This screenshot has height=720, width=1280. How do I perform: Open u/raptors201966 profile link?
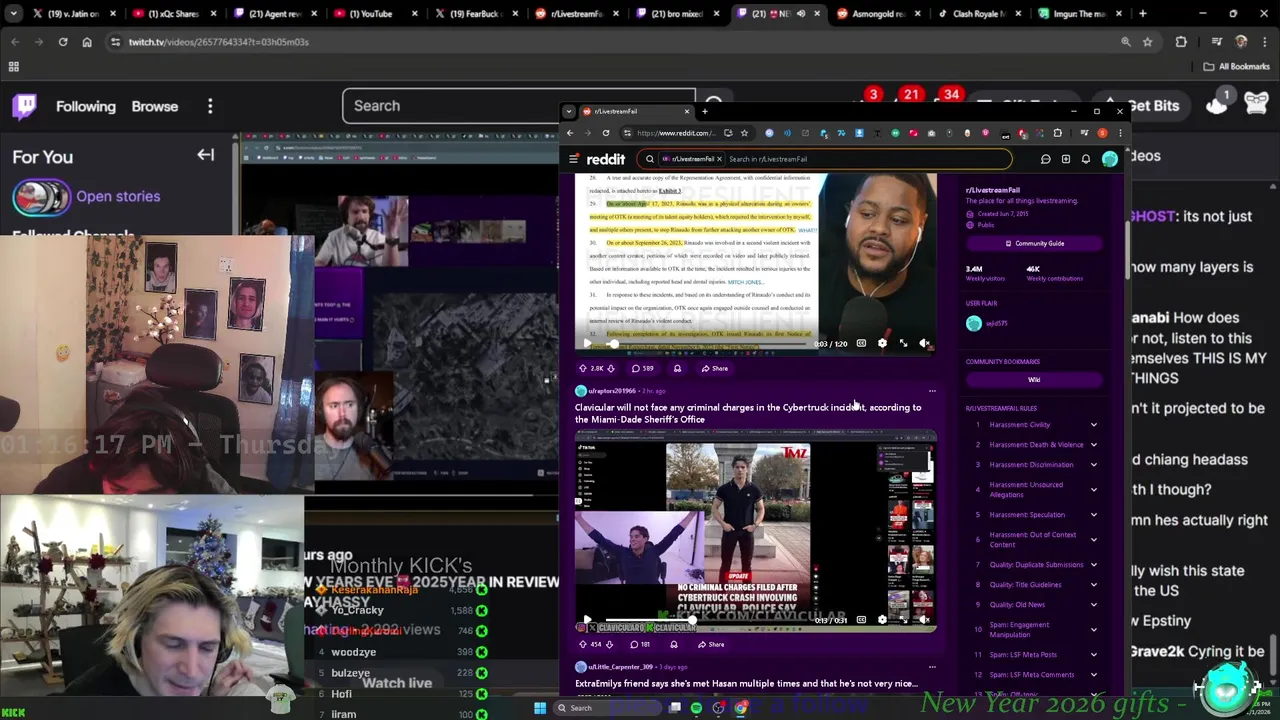(x=612, y=391)
